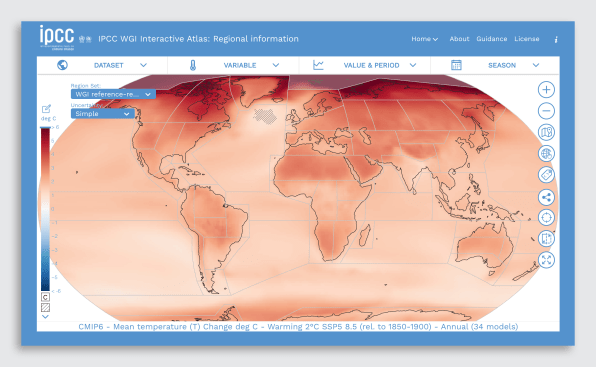Zoom out with the minus button
The image size is (596, 367).
tap(546, 111)
